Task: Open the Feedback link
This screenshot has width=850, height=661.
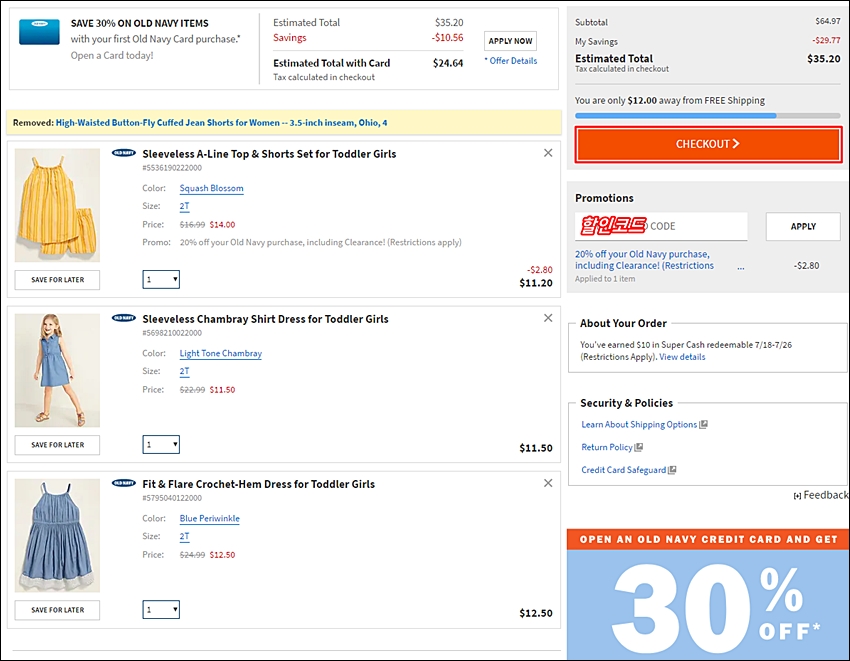Action: click(x=821, y=495)
